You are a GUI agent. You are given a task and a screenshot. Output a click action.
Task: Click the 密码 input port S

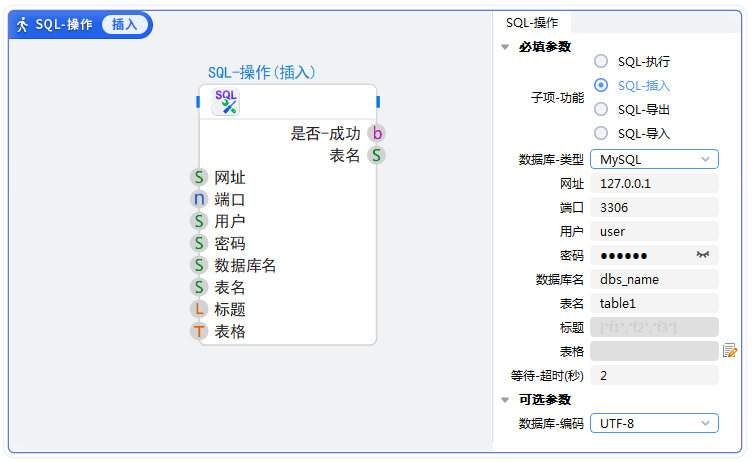point(199,243)
